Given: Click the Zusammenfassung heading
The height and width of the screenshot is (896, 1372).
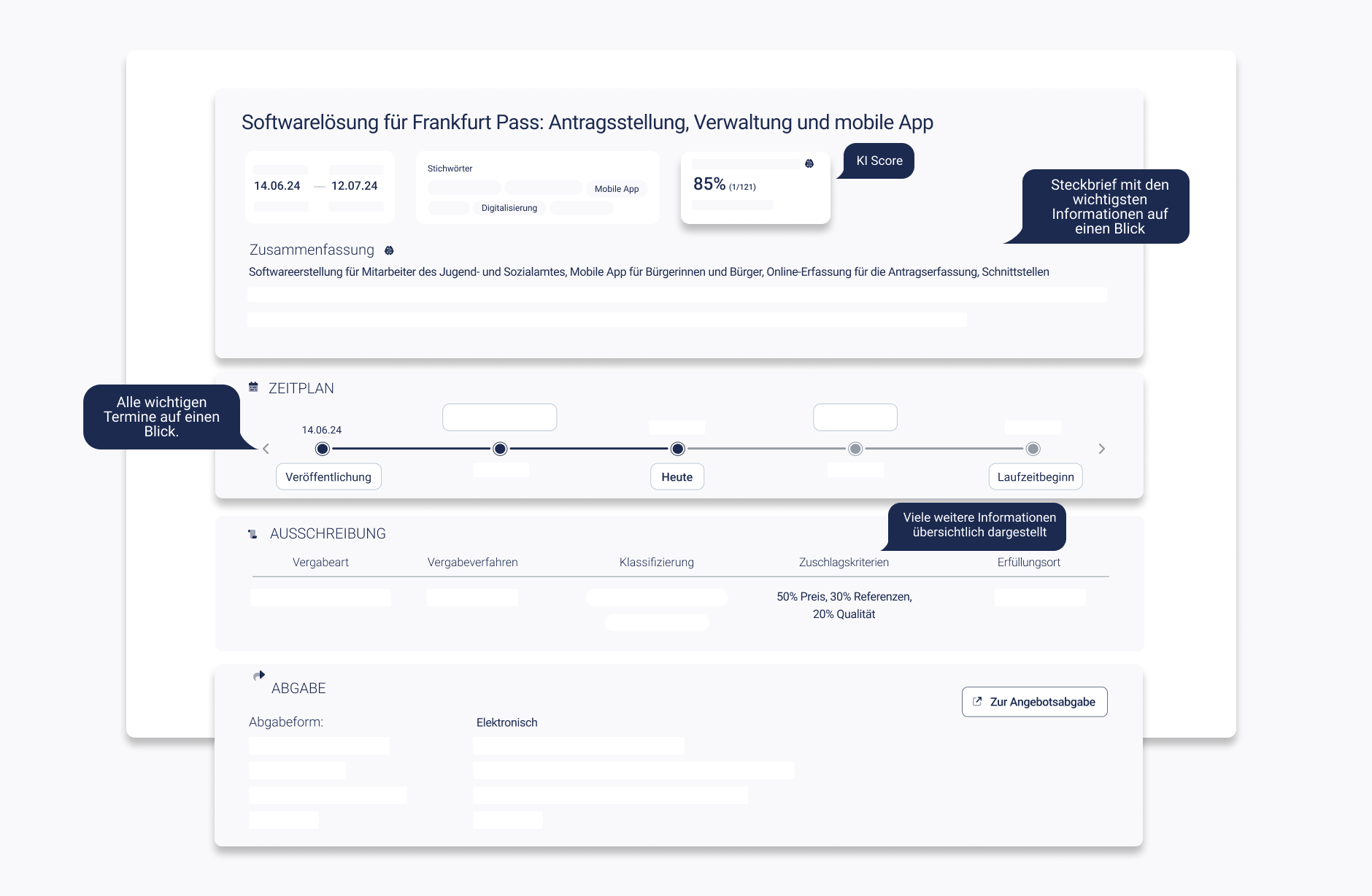Looking at the screenshot, I should pyautogui.click(x=312, y=250).
